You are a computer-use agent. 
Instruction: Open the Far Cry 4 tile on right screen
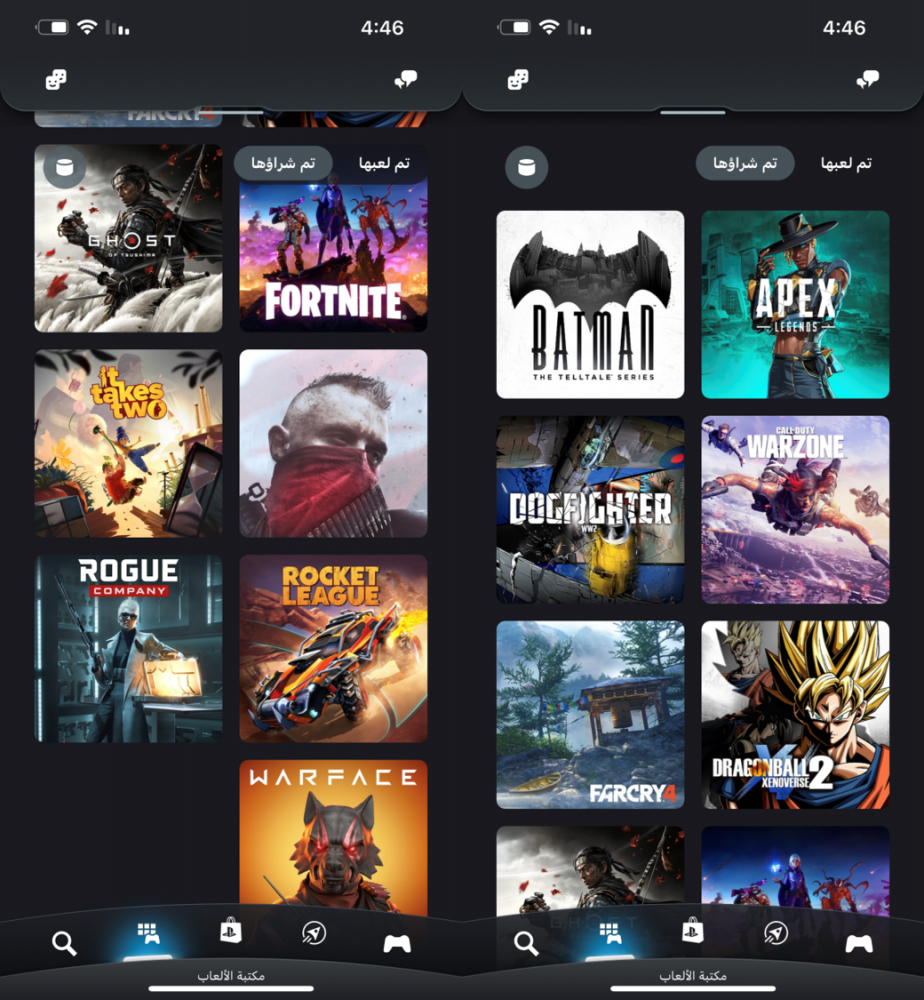pyautogui.click(x=590, y=715)
